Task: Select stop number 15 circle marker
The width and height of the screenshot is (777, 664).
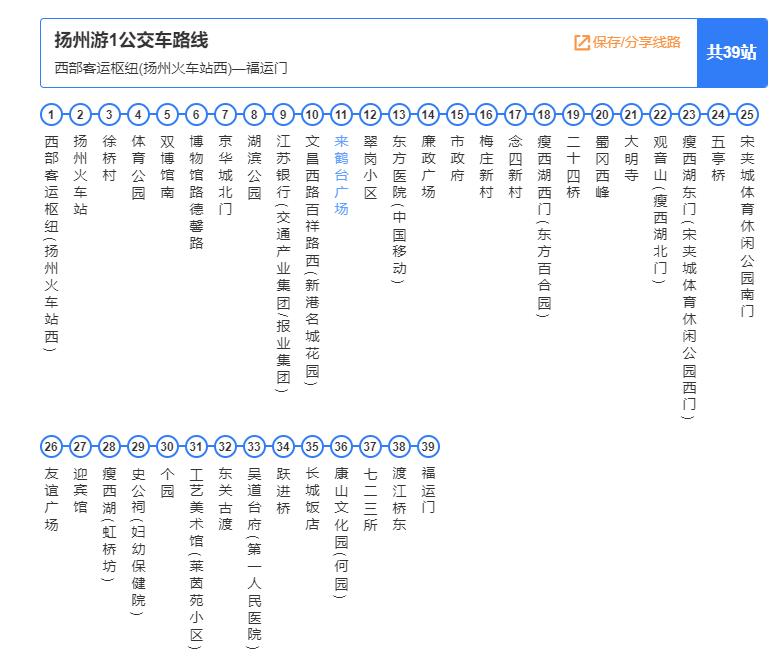Action: tap(457, 115)
